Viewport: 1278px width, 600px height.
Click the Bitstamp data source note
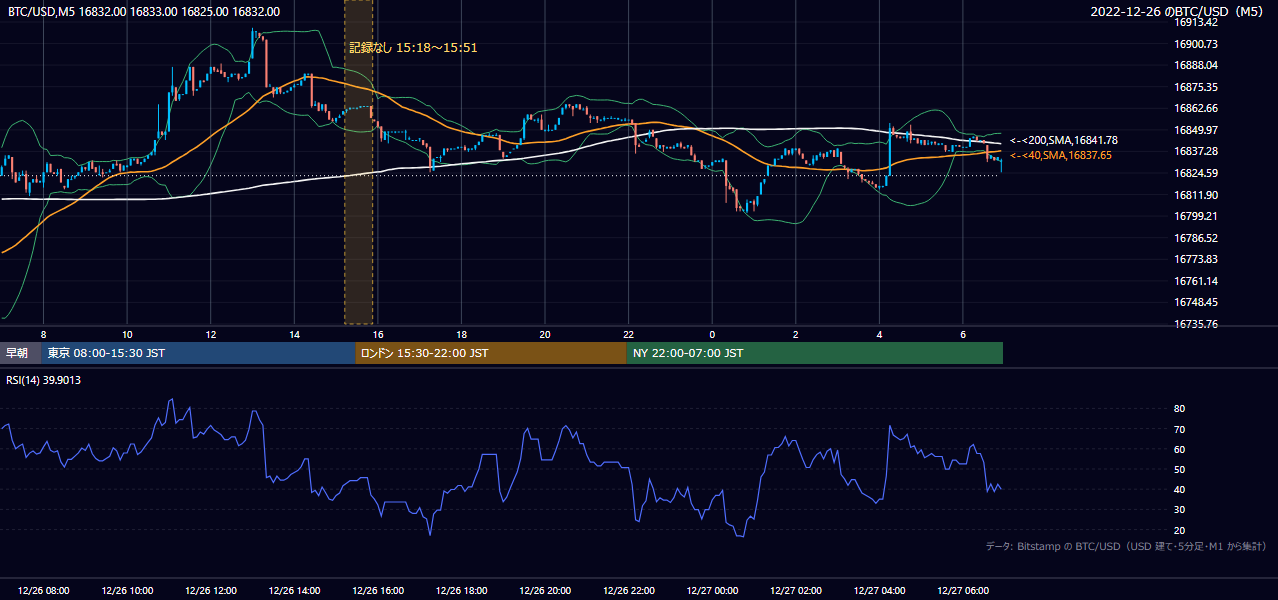(1126, 546)
